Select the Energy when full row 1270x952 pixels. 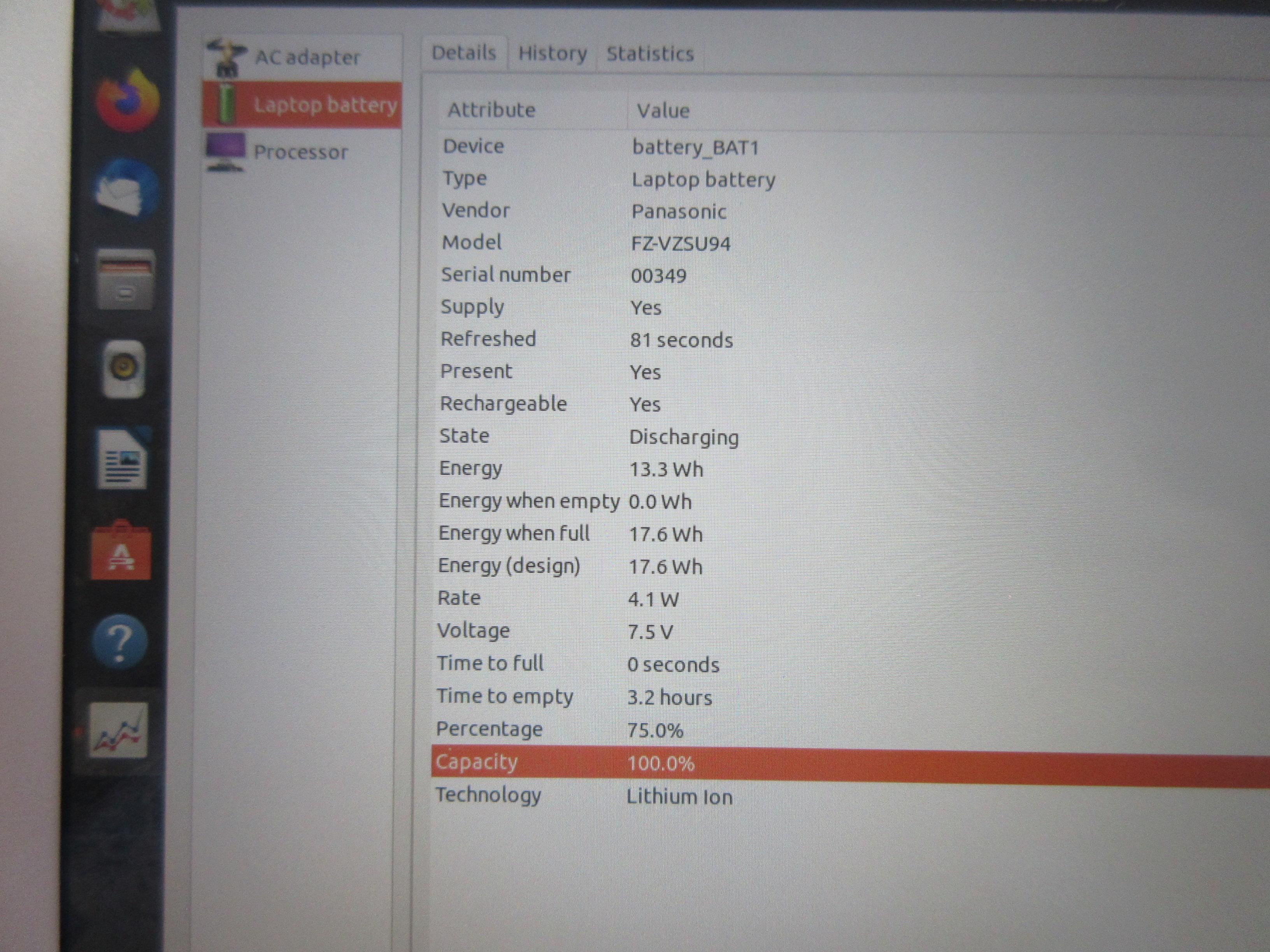[x=514, y=534]
